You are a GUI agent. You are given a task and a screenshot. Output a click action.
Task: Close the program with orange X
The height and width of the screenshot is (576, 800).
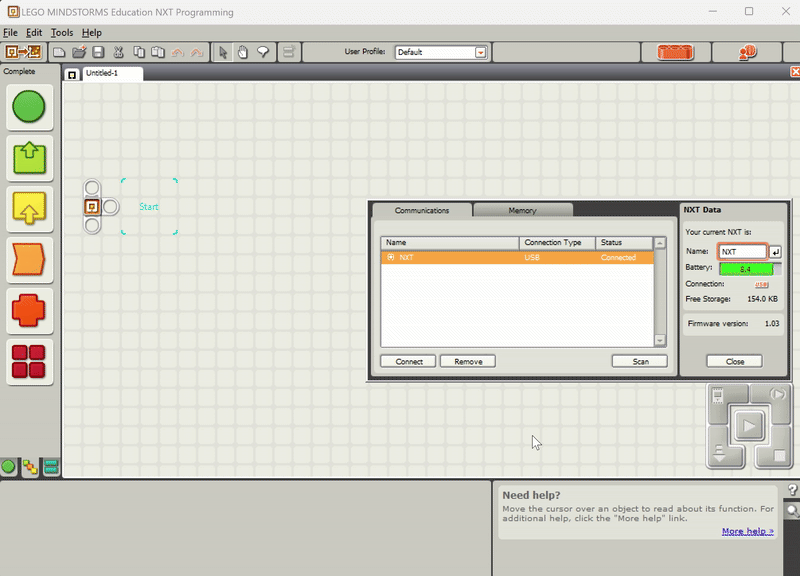click(x=795, y=72)
